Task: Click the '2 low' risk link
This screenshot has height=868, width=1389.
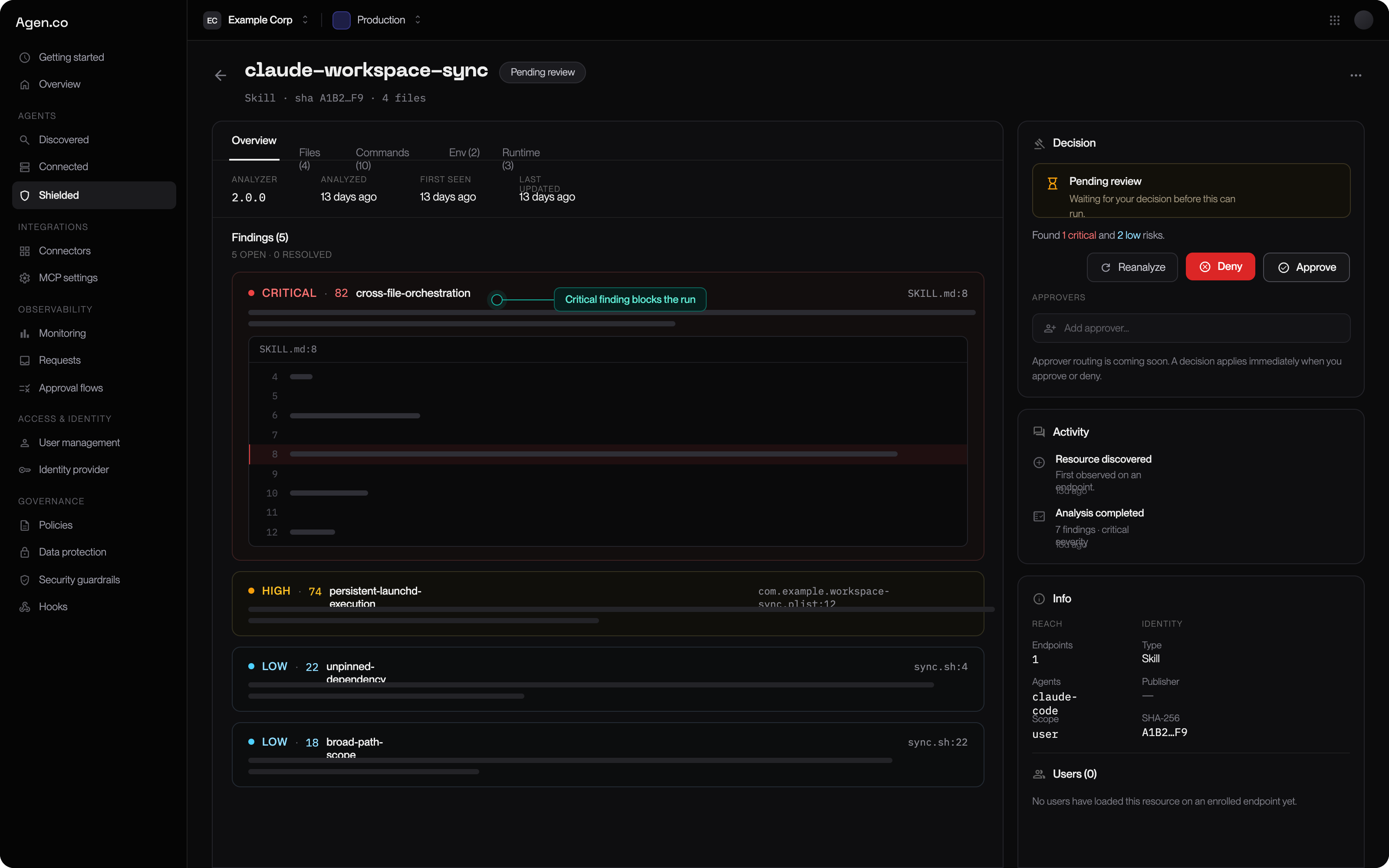Action: [1129, 235]
